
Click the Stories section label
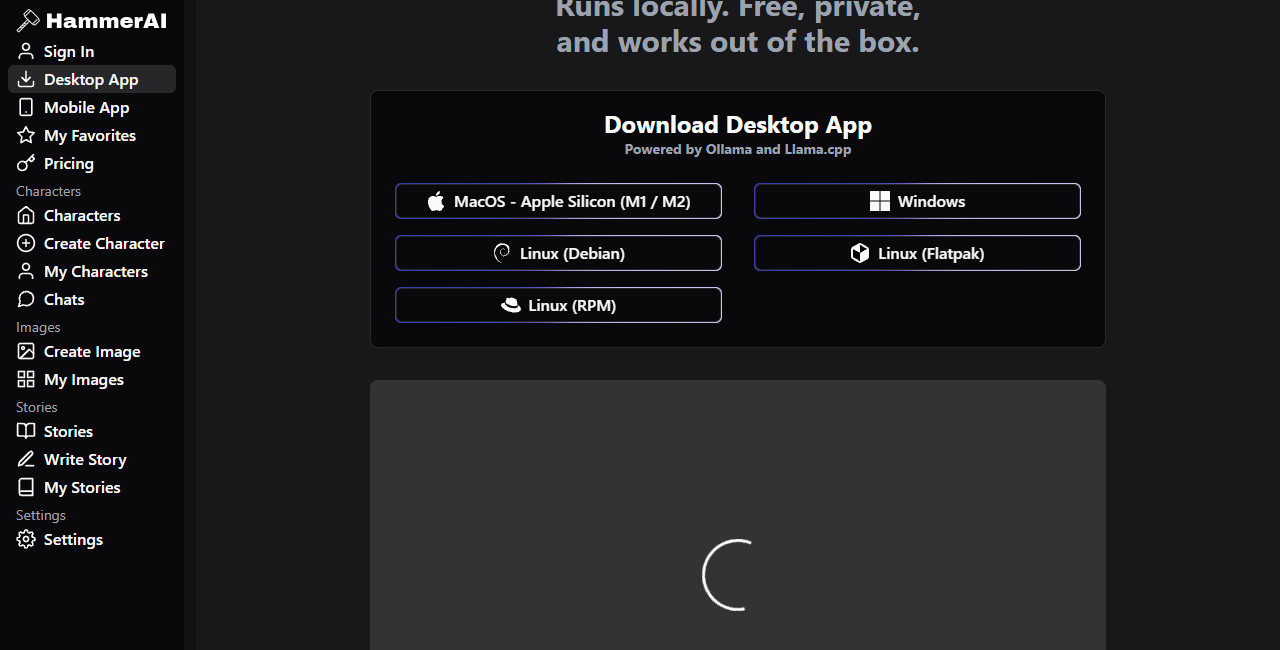pos(37,407)
